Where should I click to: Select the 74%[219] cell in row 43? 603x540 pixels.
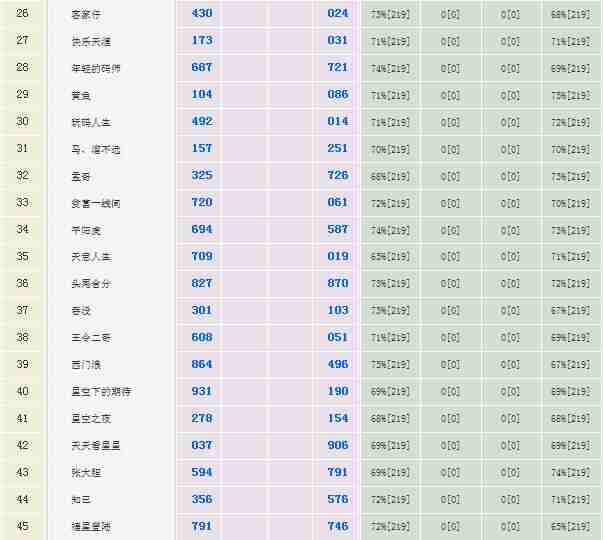pyautogui.click(x=570, y=473)
